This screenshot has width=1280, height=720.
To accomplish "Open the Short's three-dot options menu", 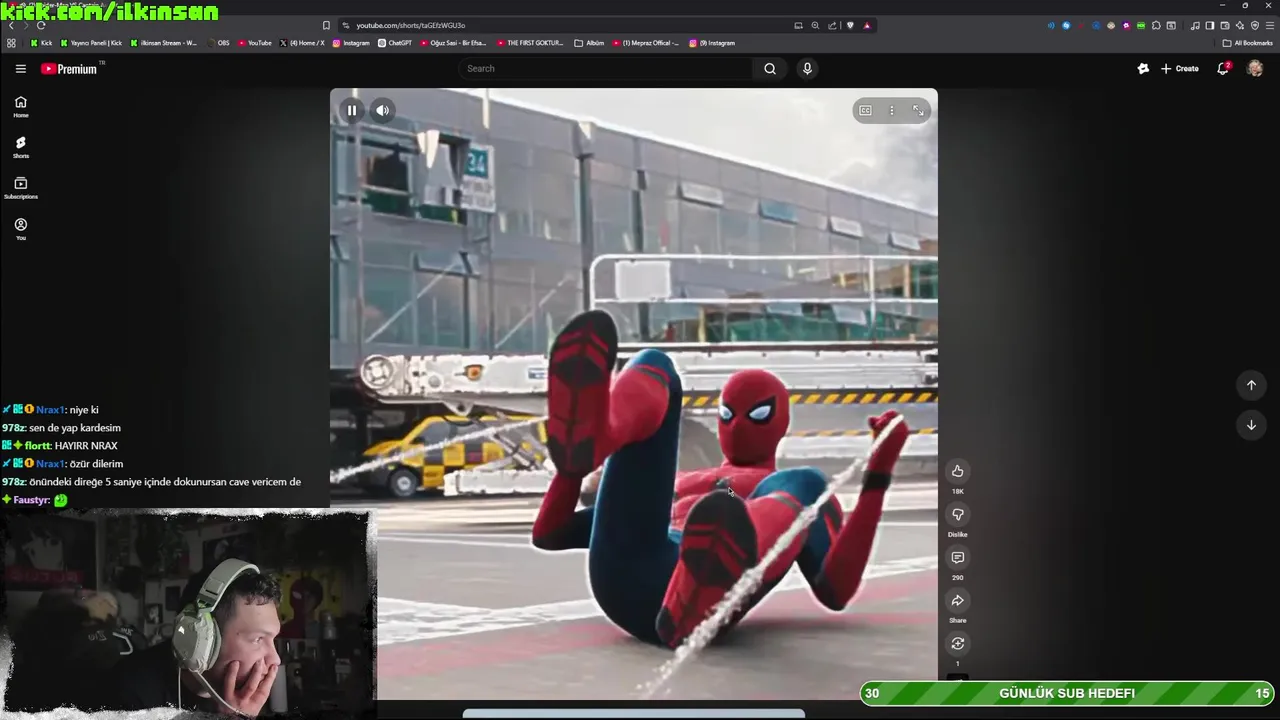I will [x=892, y=111].
